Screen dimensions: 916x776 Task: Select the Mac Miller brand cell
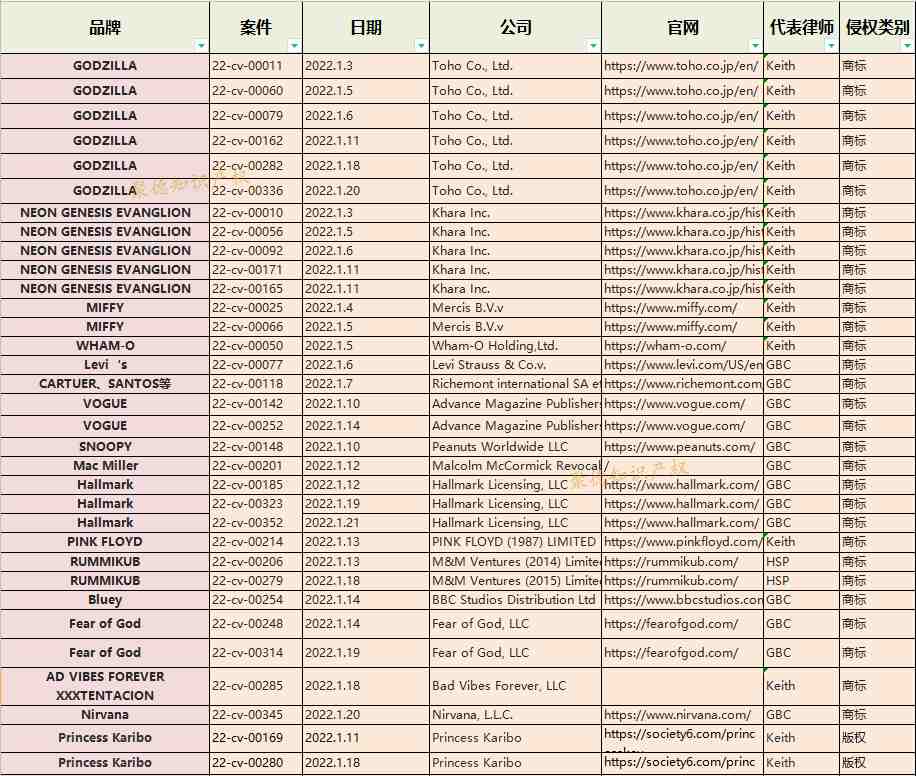(x=105, y=466)
